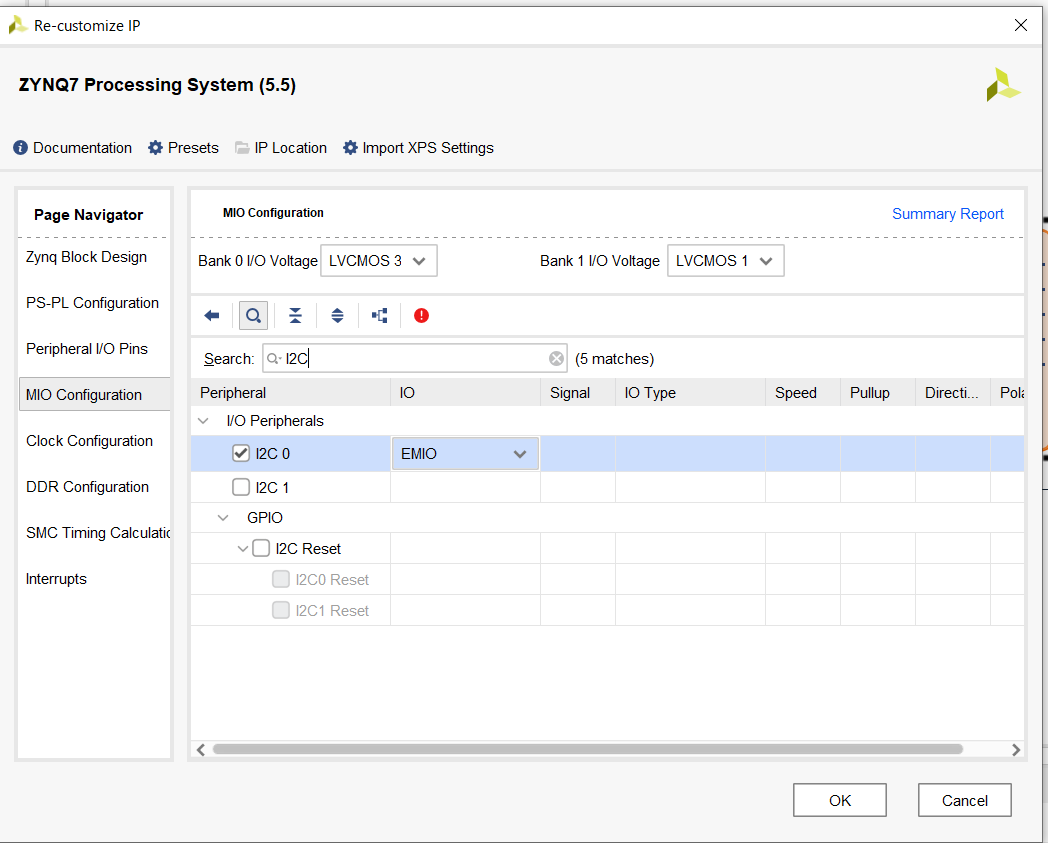Click the Expand All toolbar icon
The height and width of the screenshot is (843, 1048).
[338, 316]
